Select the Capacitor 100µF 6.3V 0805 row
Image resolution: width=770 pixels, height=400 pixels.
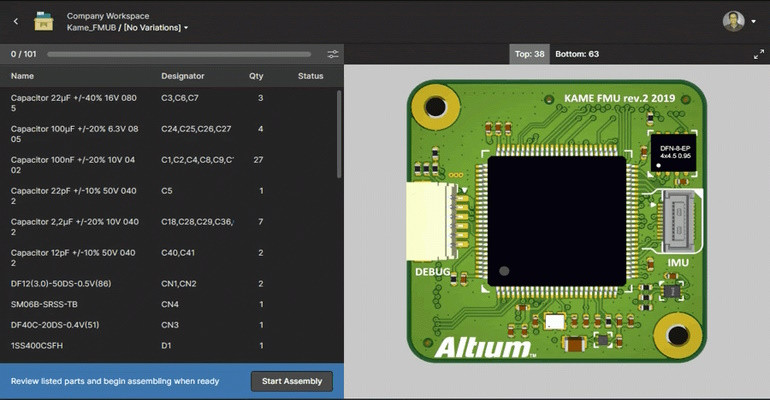coord(168,134)
